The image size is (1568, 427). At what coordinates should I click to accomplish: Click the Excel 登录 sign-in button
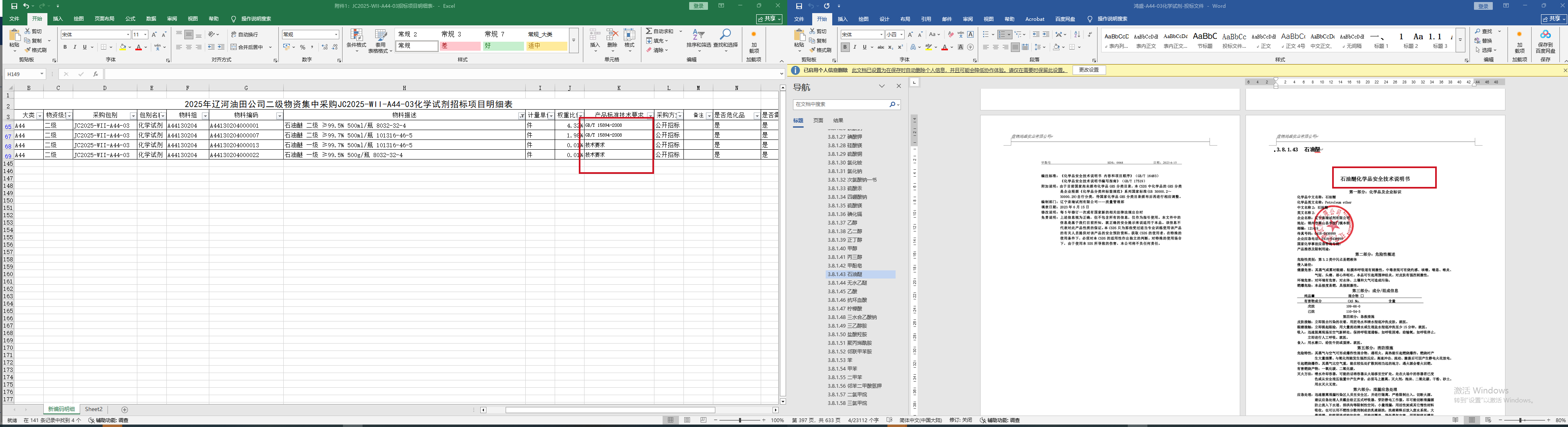(x=698, y=6)
